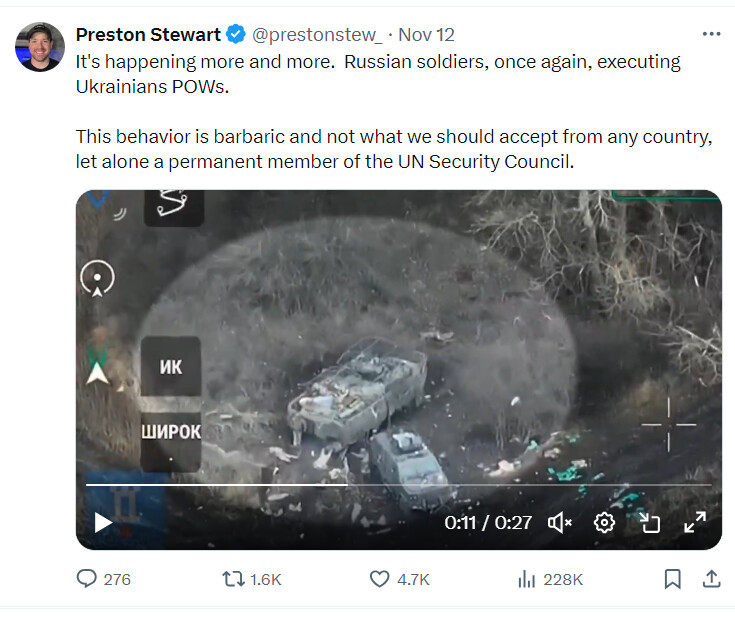Open the tweet's three-dot more menu
735x618 pixels.
click(711, 34)
